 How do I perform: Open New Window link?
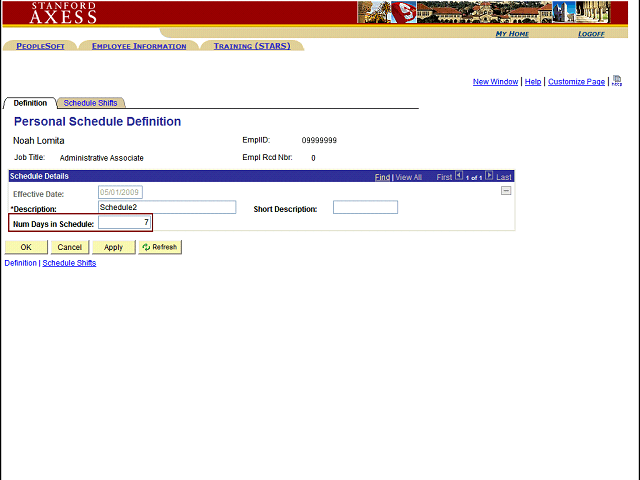[495, 82]
